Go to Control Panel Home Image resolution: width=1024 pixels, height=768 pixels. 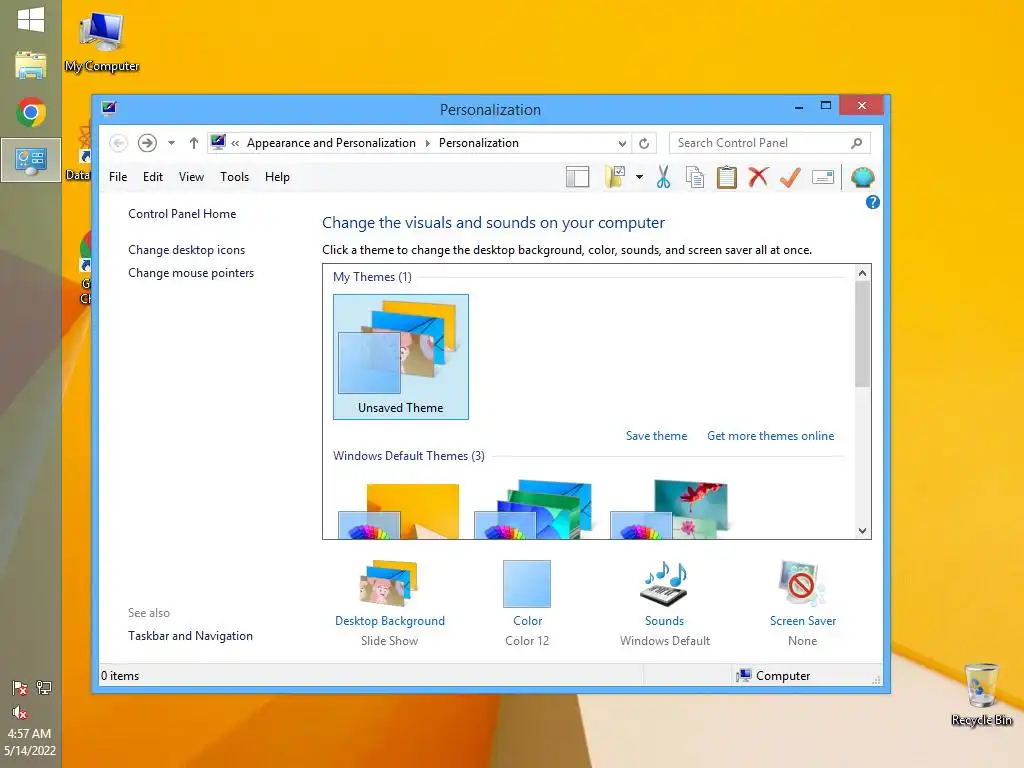pyautogui.click(x=182, y=214)
